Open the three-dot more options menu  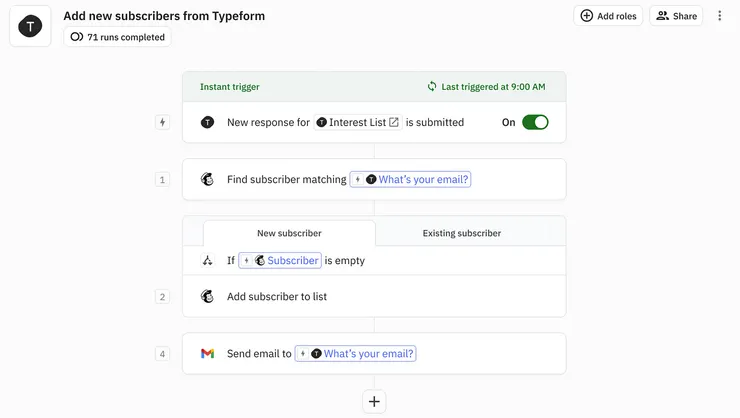pos(719,16)
